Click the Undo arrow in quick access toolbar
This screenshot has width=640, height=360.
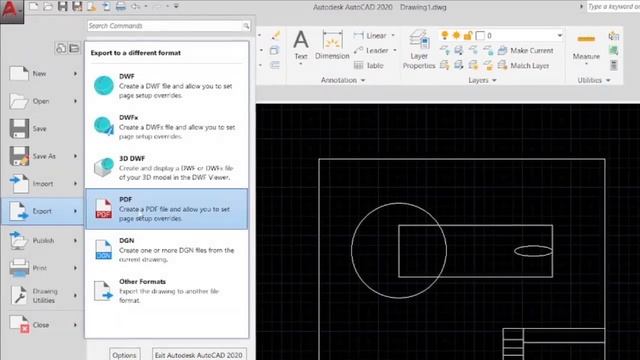136,6
